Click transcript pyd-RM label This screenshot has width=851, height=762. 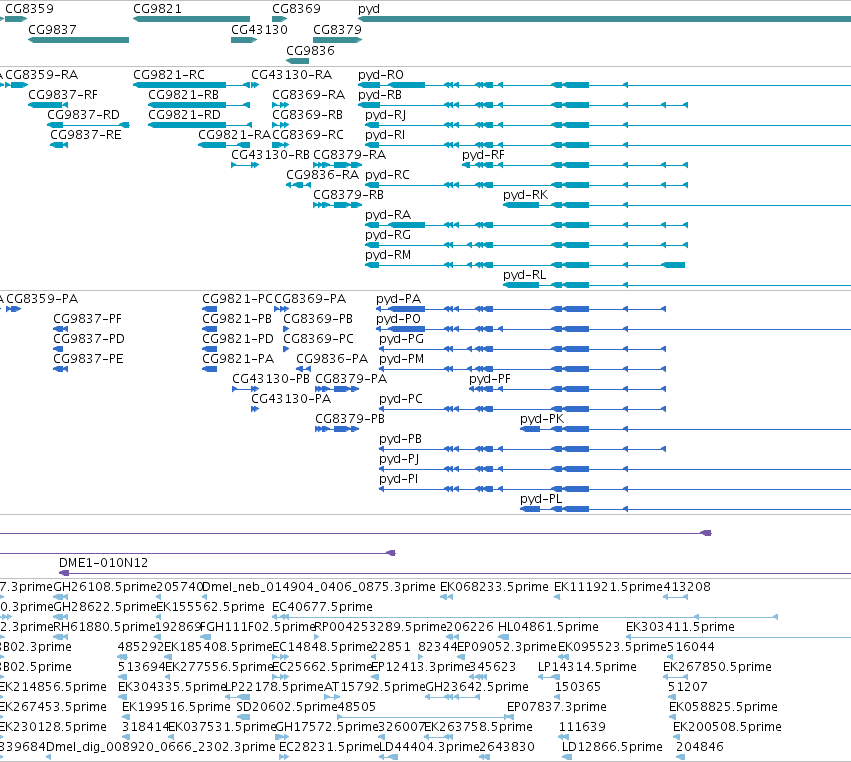point(388,255)
